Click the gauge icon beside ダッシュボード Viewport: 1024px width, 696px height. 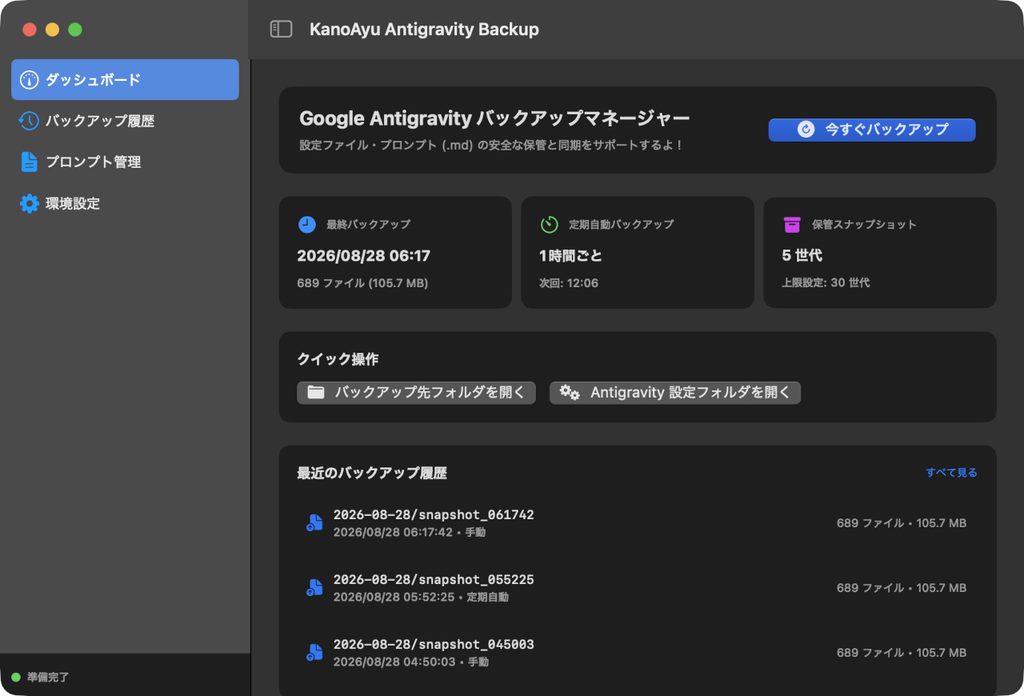pos(29,80)
